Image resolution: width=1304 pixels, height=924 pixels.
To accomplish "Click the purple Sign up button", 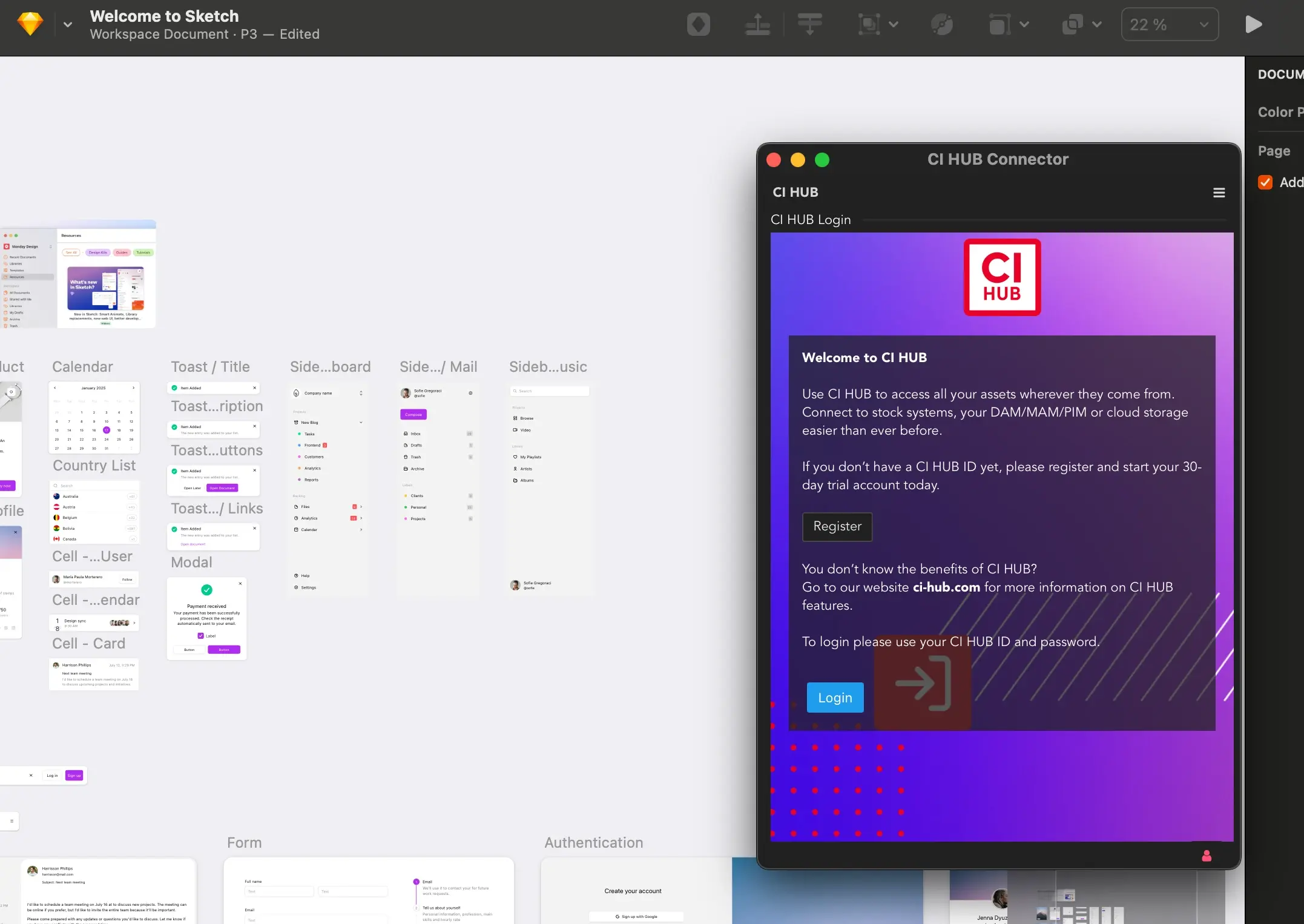I will 74,775.
